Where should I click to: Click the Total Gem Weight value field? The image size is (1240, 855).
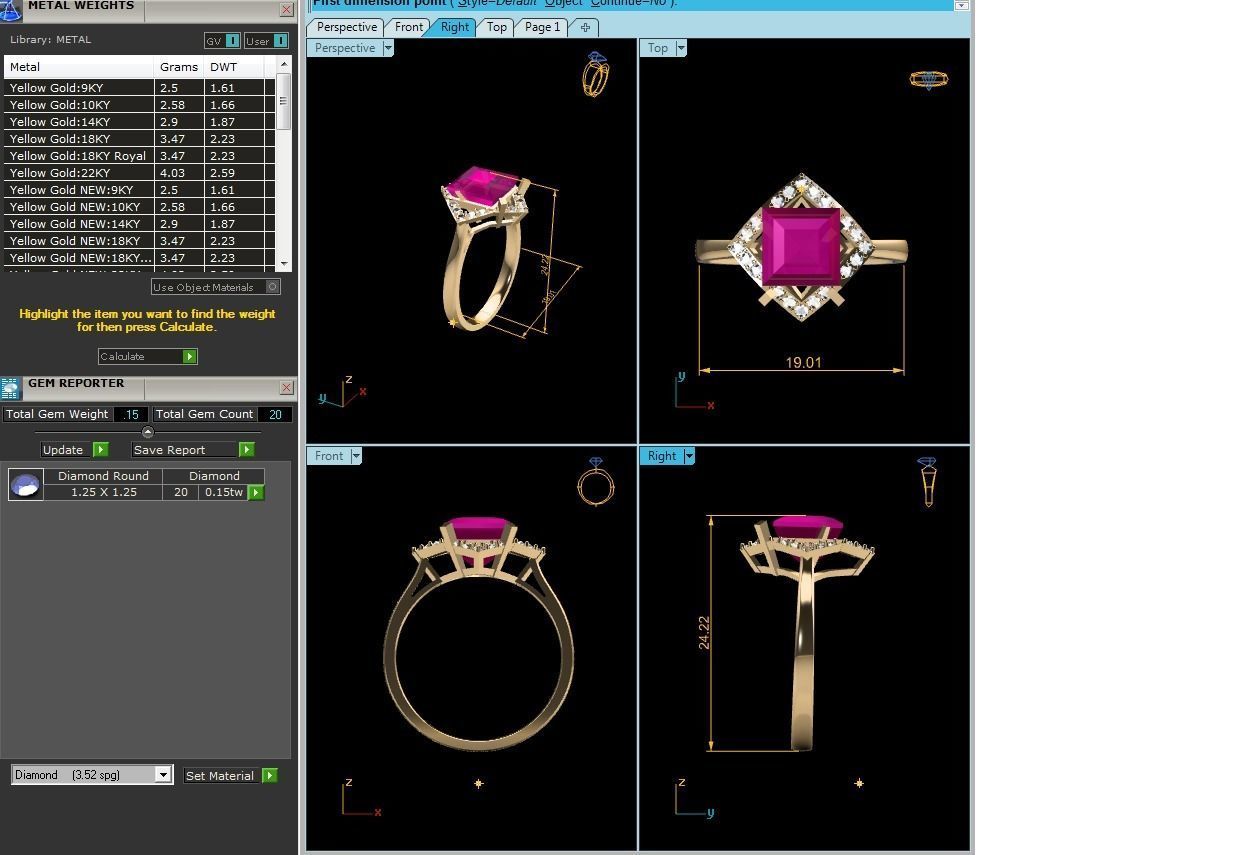(131, 414)
